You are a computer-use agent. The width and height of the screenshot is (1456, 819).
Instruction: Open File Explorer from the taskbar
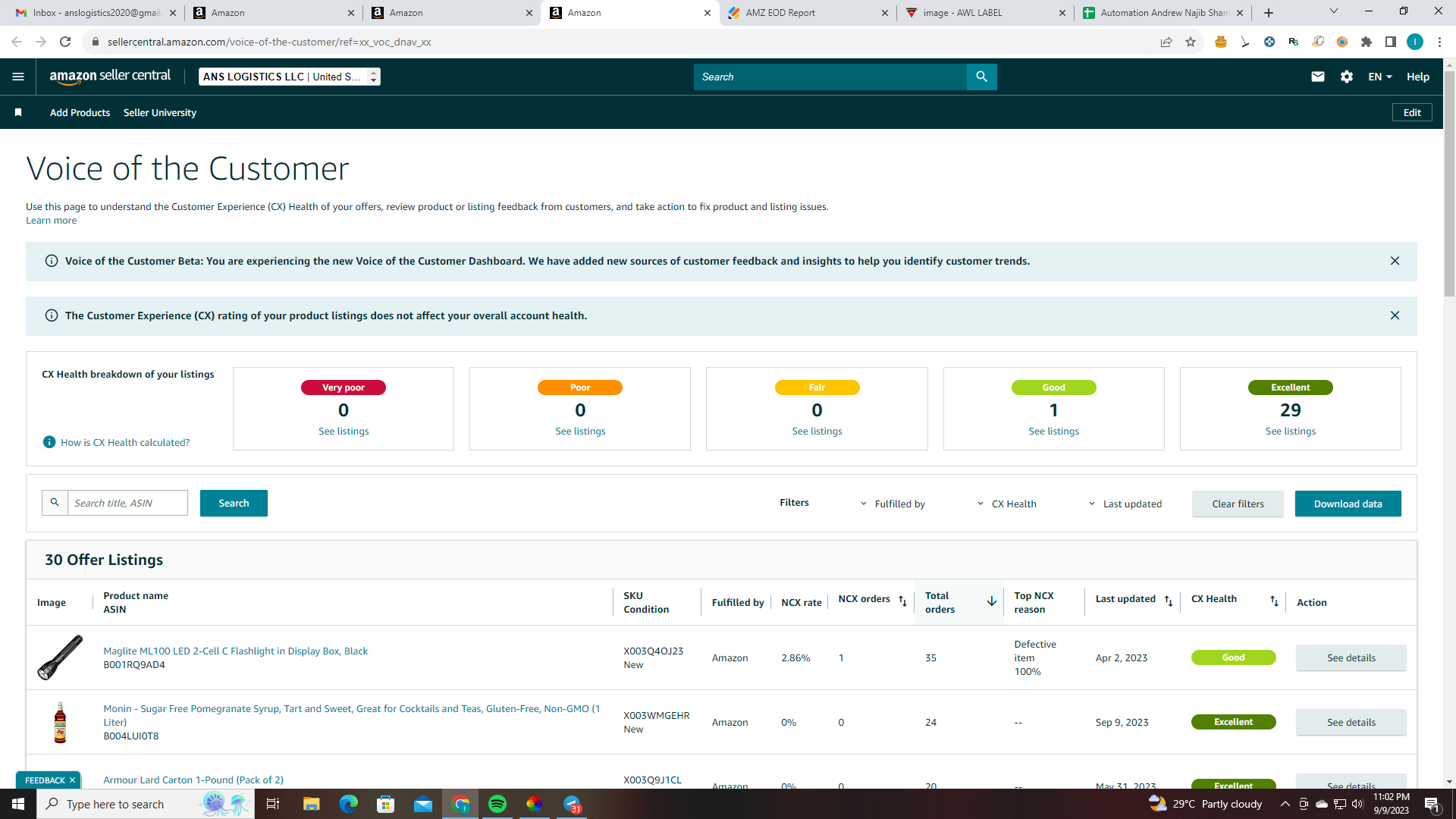[311, 804]
